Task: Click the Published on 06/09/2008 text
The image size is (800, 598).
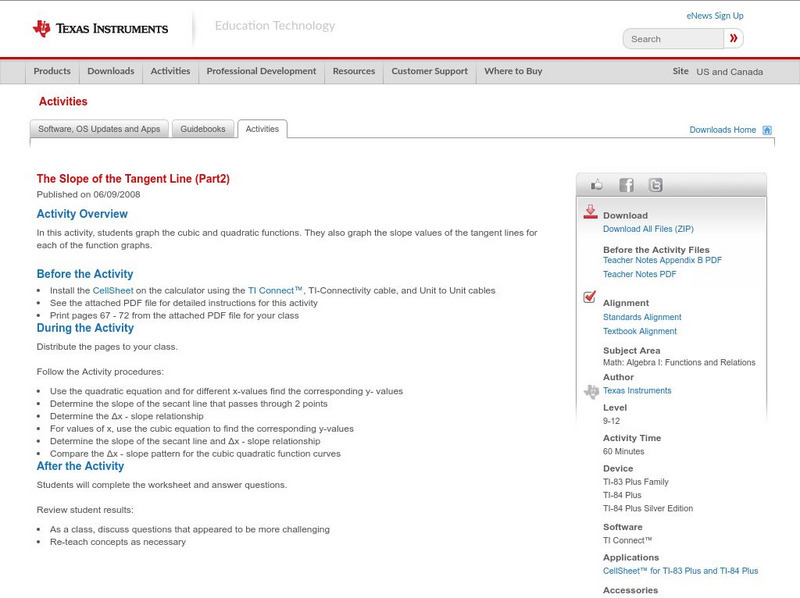Action: [88, 194]
